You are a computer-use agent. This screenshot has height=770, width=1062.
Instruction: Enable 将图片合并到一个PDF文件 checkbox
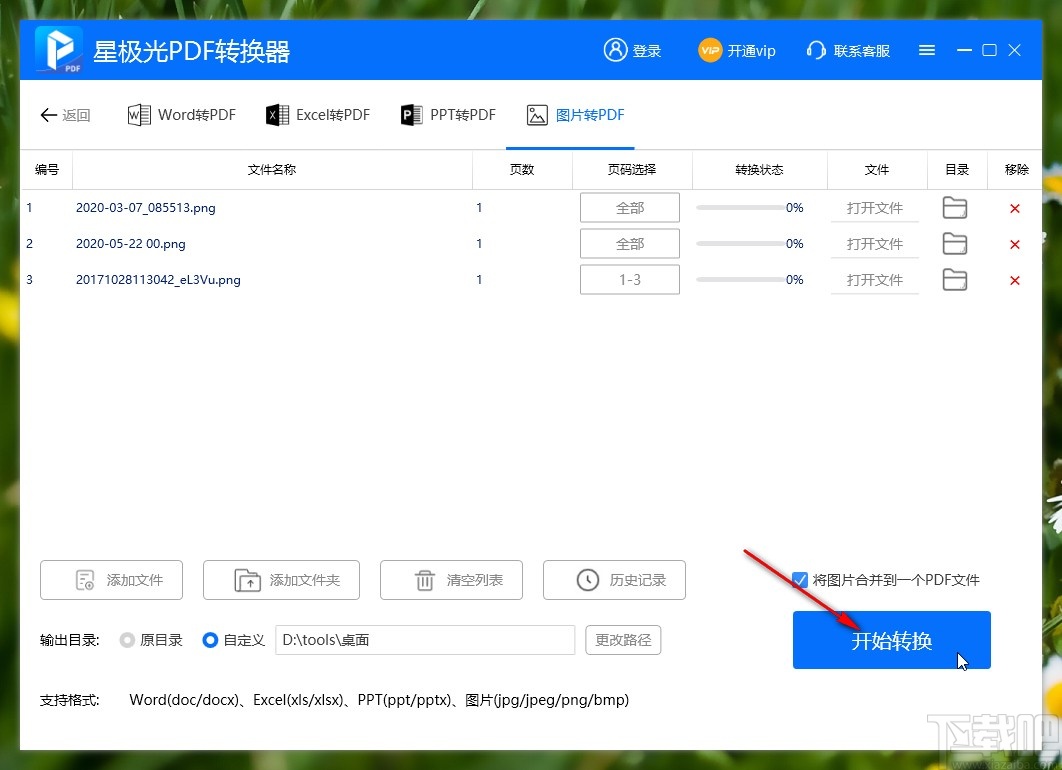coord(799,579)
